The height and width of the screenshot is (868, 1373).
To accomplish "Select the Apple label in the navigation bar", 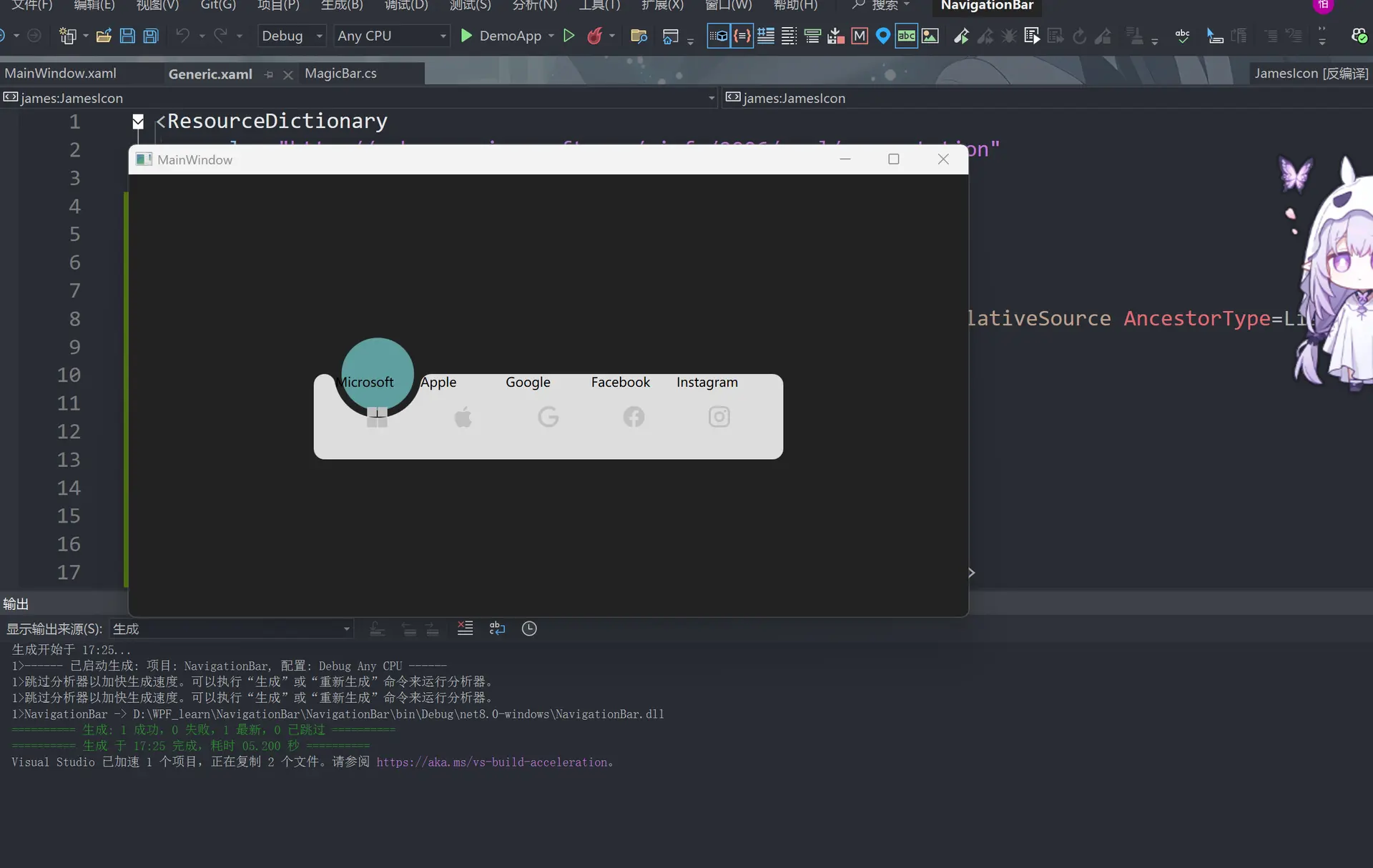I will (438, 383).
